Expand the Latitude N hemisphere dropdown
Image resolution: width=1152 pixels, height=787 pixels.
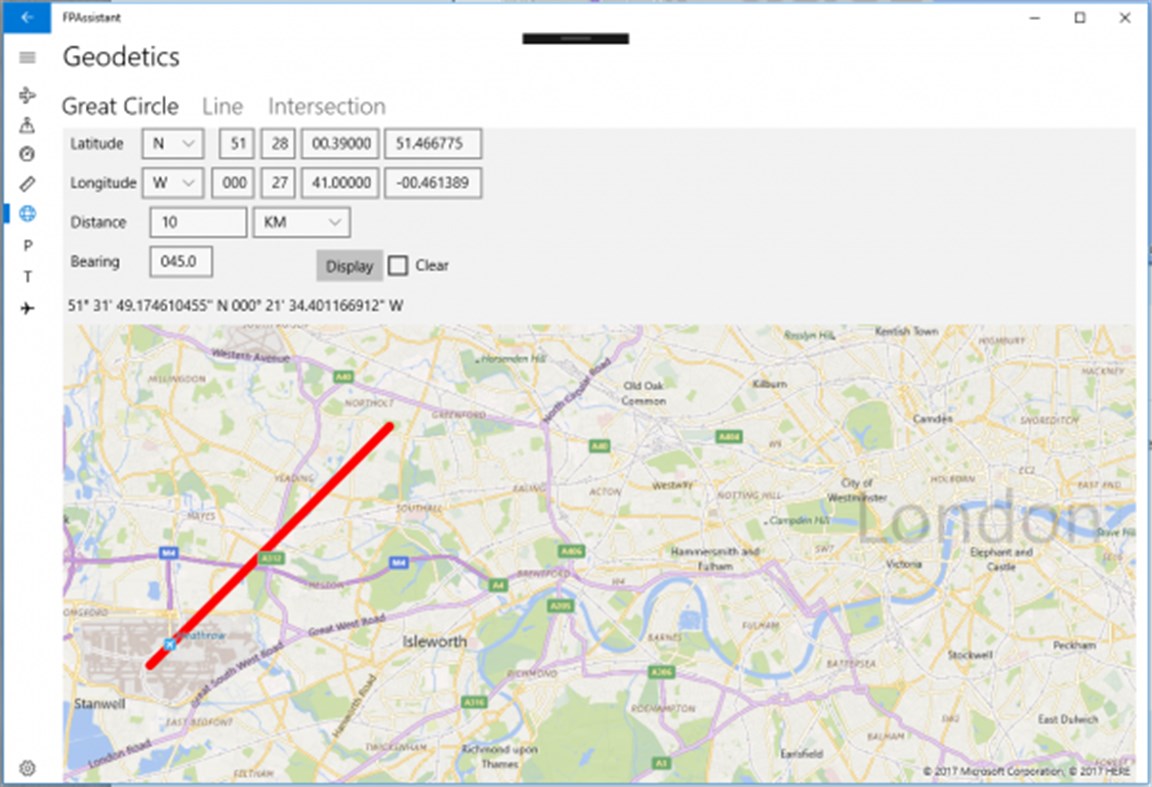(173, 144)
